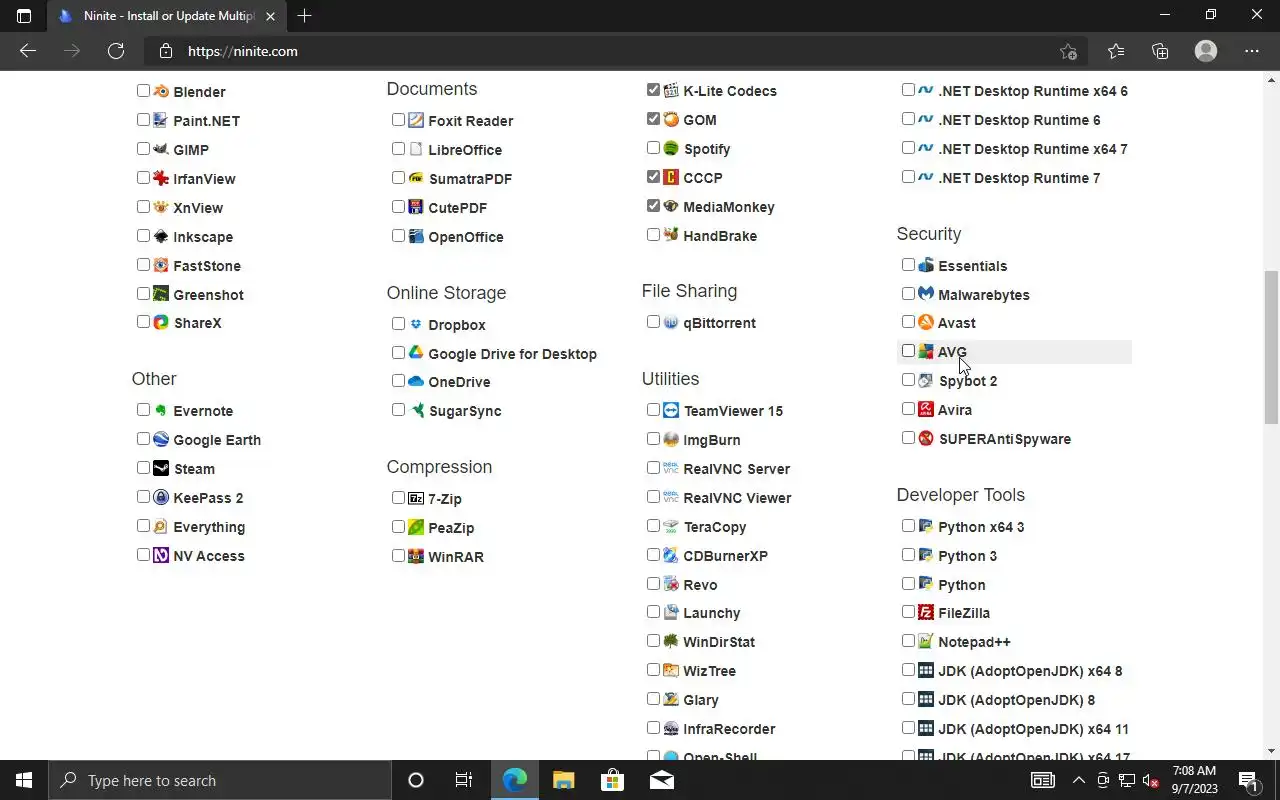This screenshot has width=1280, height=800.
Task: Click the muted volume tray icon
Action: click(1151, 780)
